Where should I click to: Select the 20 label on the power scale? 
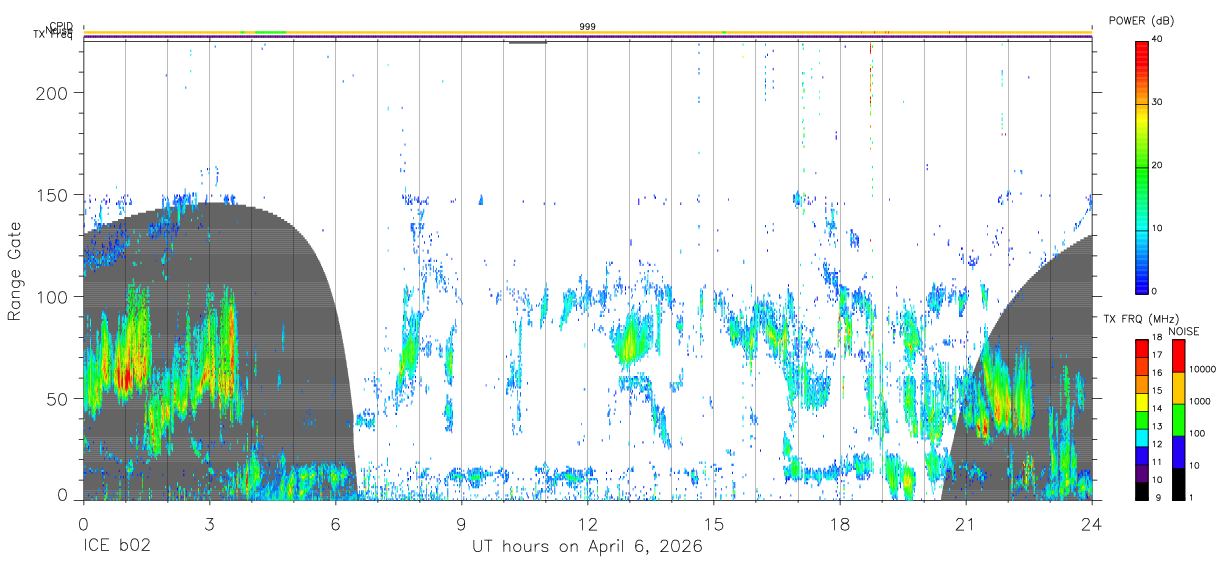click(x=1159, y=165)
